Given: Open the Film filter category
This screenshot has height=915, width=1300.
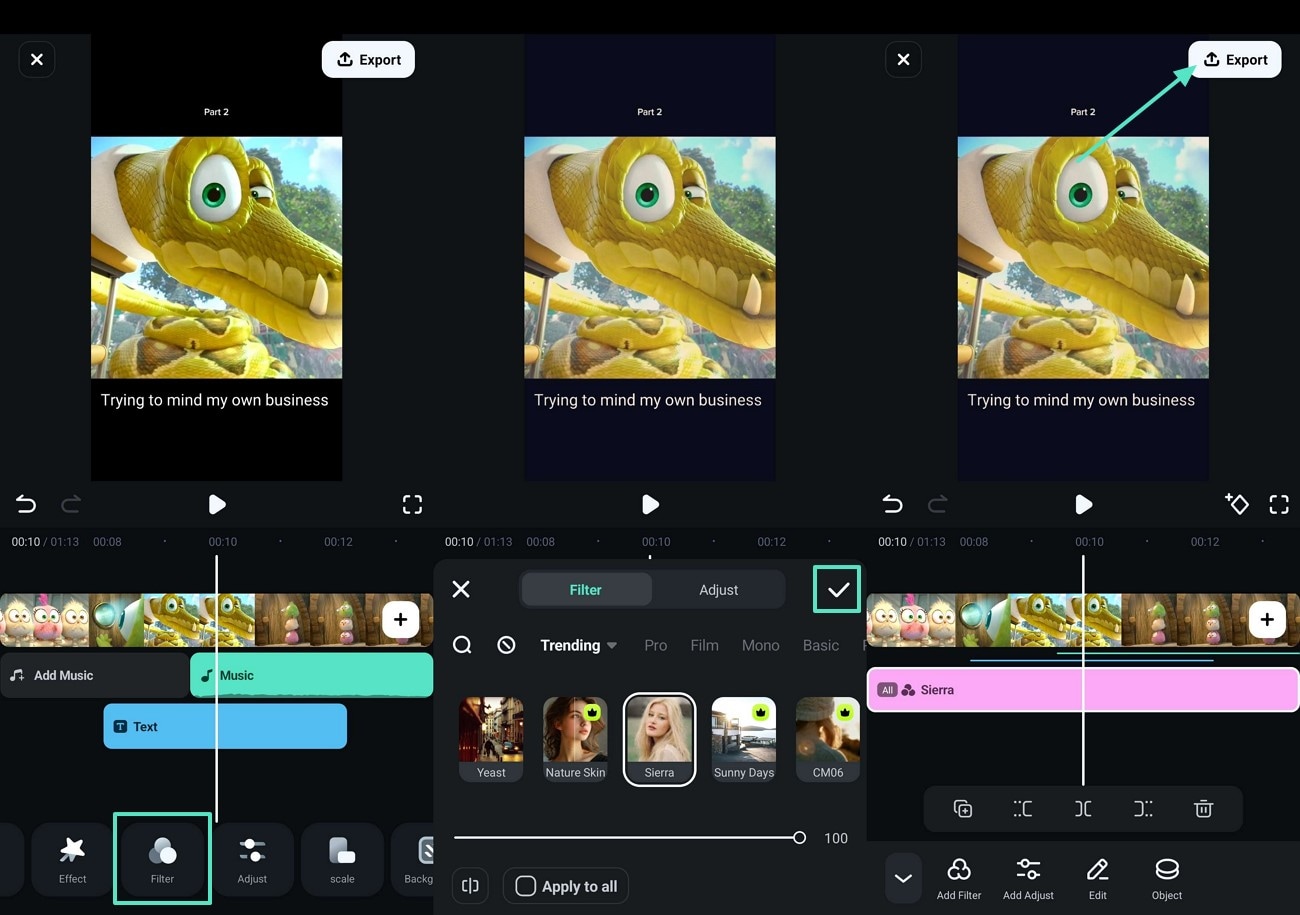Looking at the screenshot, I should pos(704,645).
